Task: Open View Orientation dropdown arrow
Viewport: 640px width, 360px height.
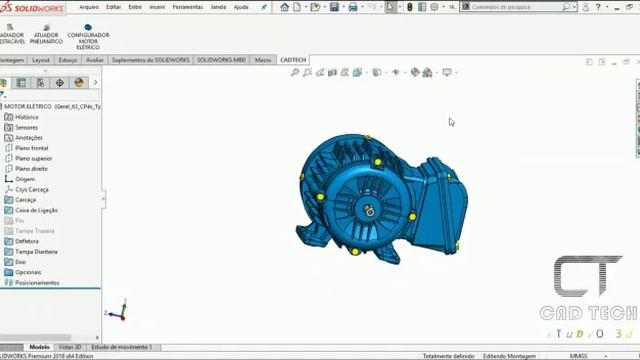Action: (x=366, y=73)
